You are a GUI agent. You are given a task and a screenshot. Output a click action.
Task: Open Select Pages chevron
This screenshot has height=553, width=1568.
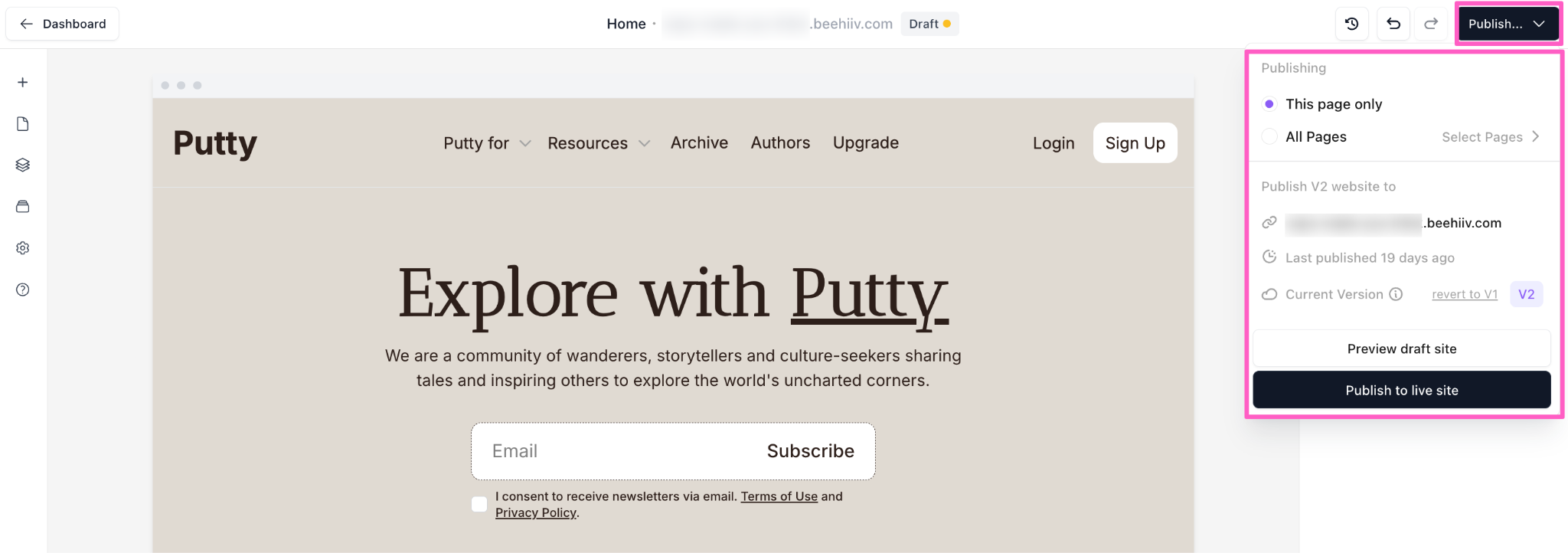coord(1535,136)
